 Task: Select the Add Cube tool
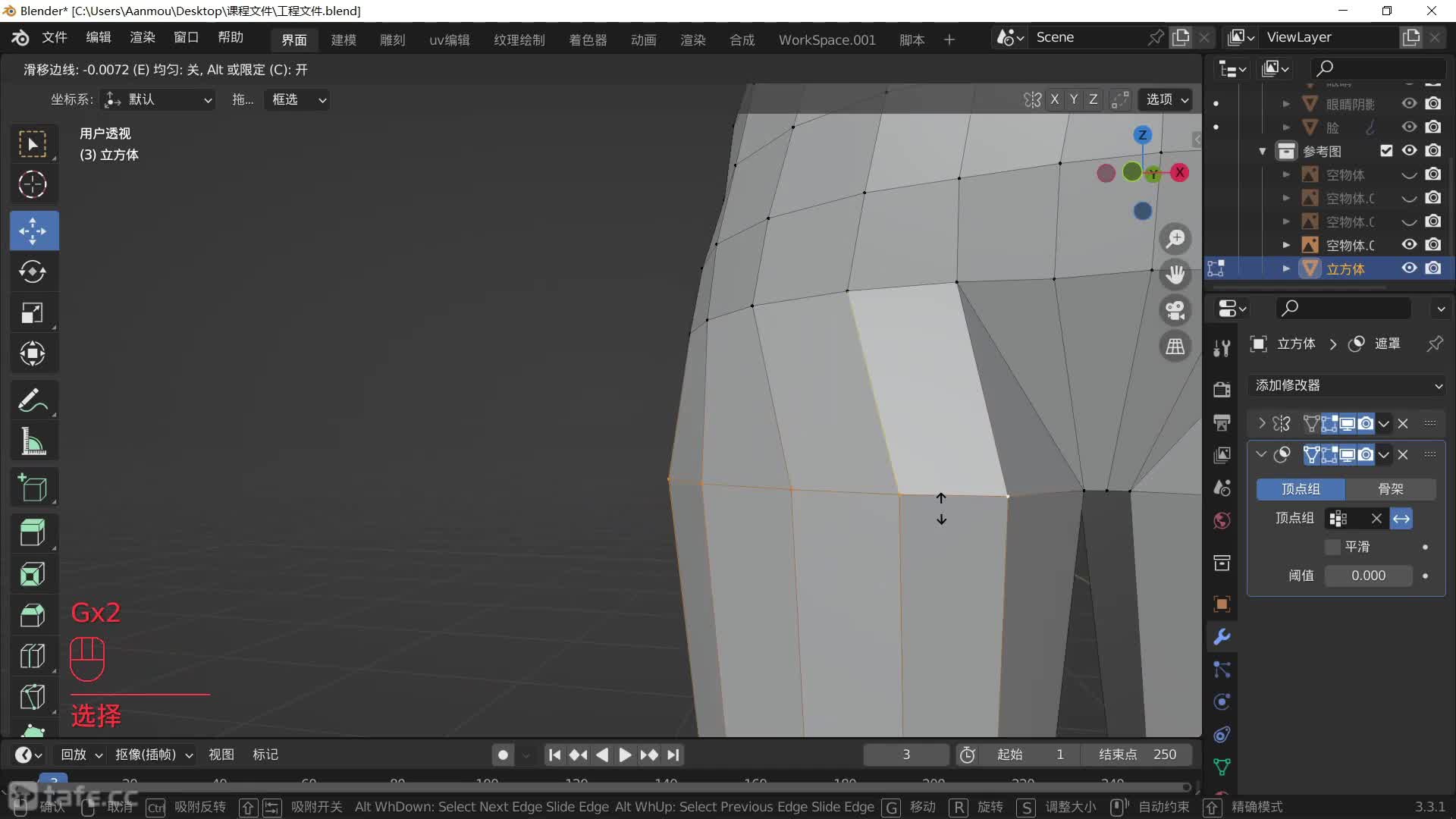(x=33, y=488)
